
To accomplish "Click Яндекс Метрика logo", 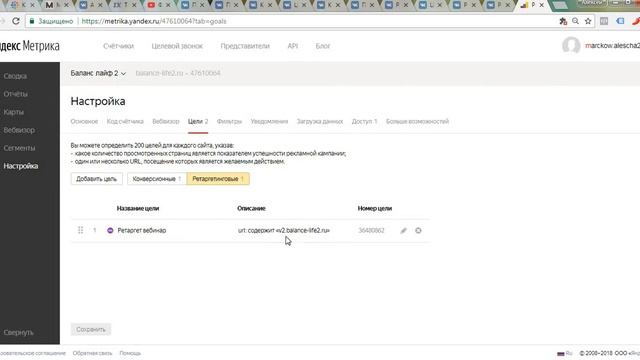I will point(29,46).
